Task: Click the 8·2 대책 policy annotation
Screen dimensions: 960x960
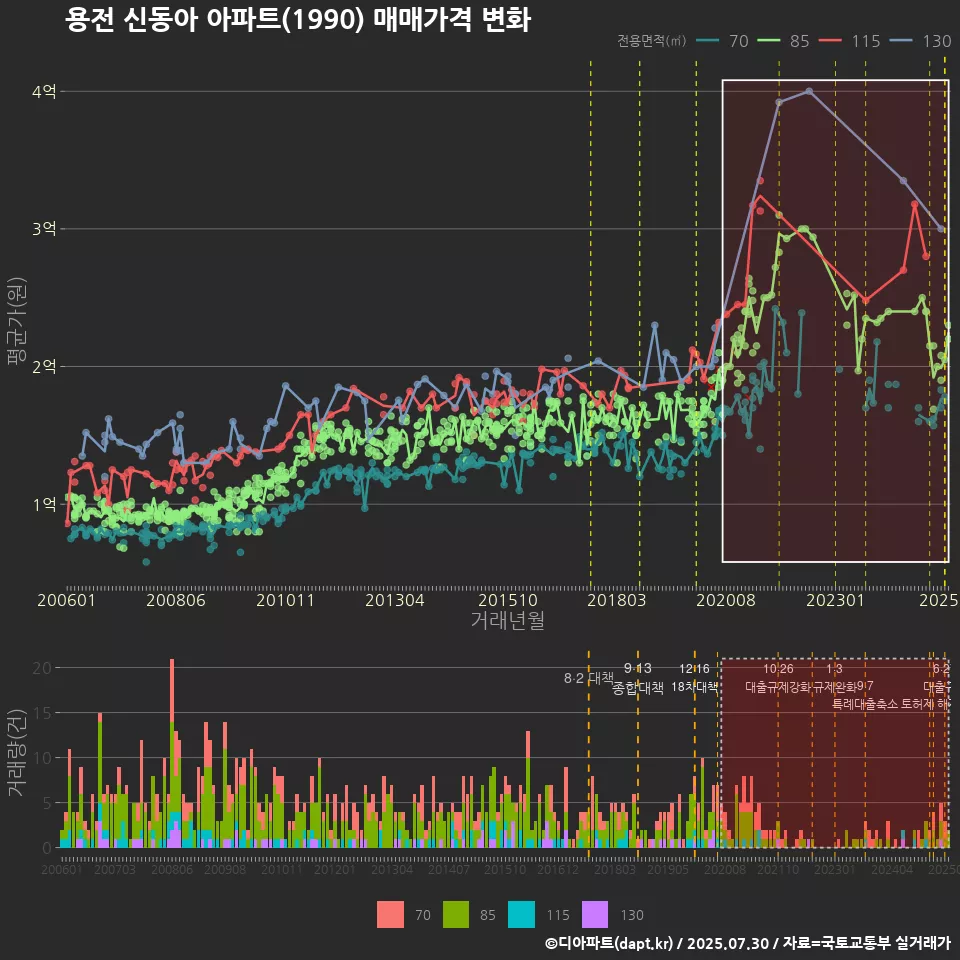Action: [589, 678]
